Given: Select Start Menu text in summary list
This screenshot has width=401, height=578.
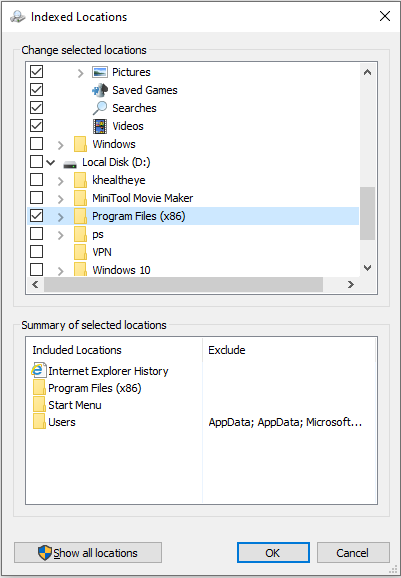Looking at the screenshot, I should click(x=75, y=405).
